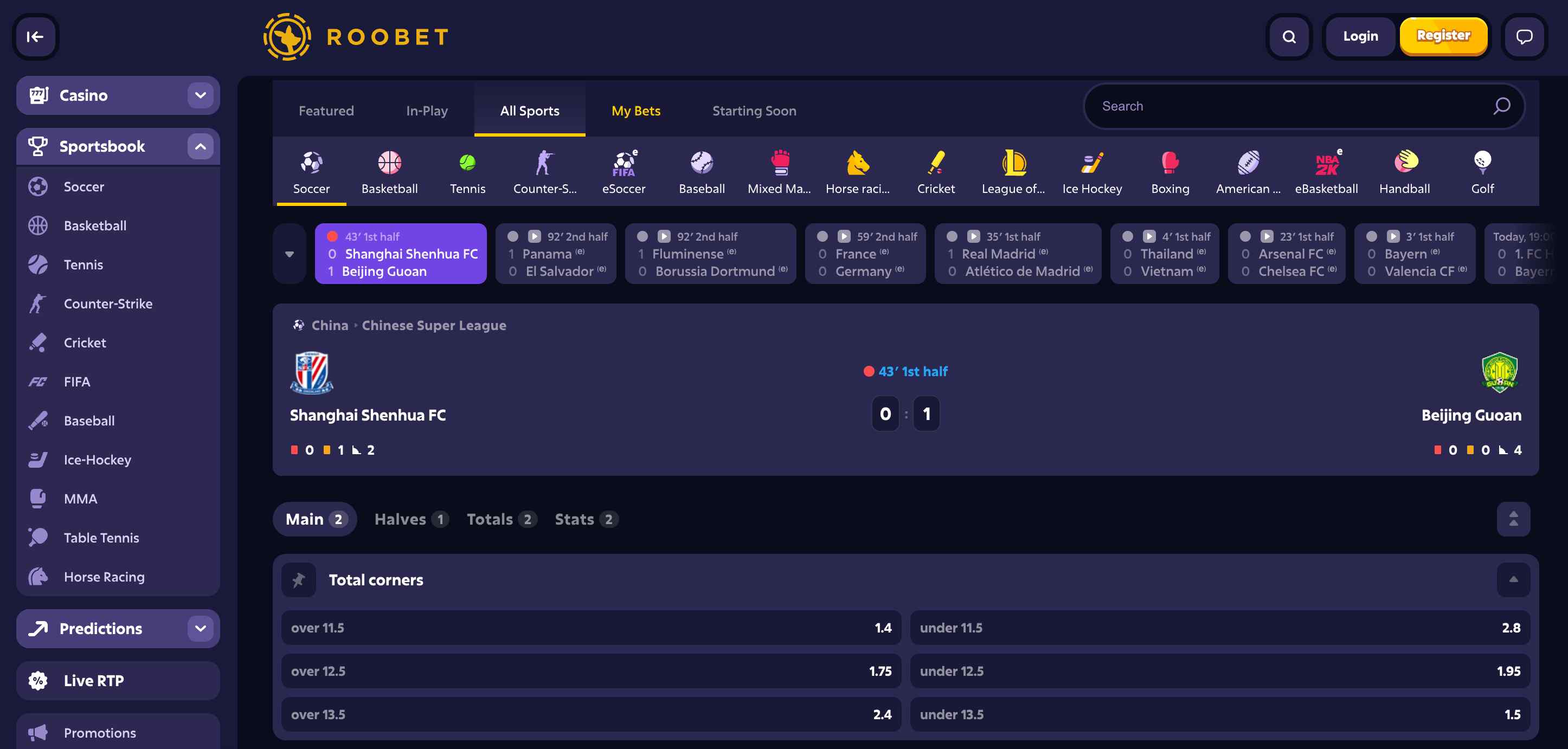1568x749 pixels.
Task: Collapse the Total corners market
Action: [x=1513, y=580]
